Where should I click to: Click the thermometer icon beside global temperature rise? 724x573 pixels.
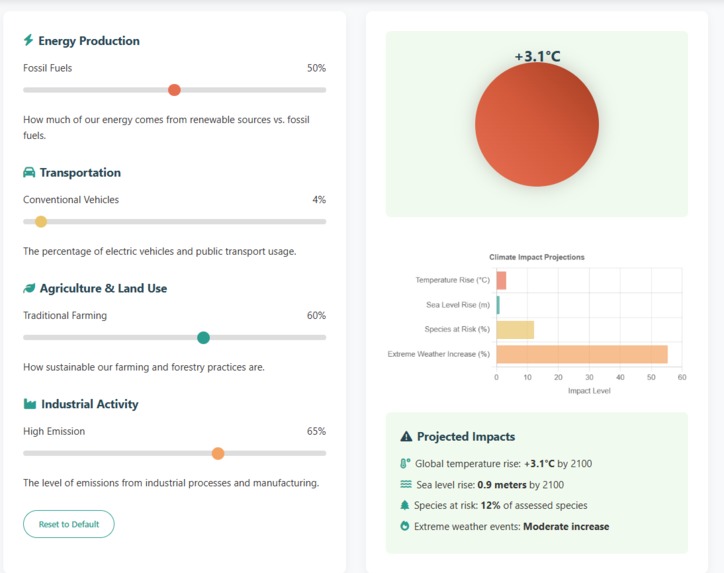(405, 463)
